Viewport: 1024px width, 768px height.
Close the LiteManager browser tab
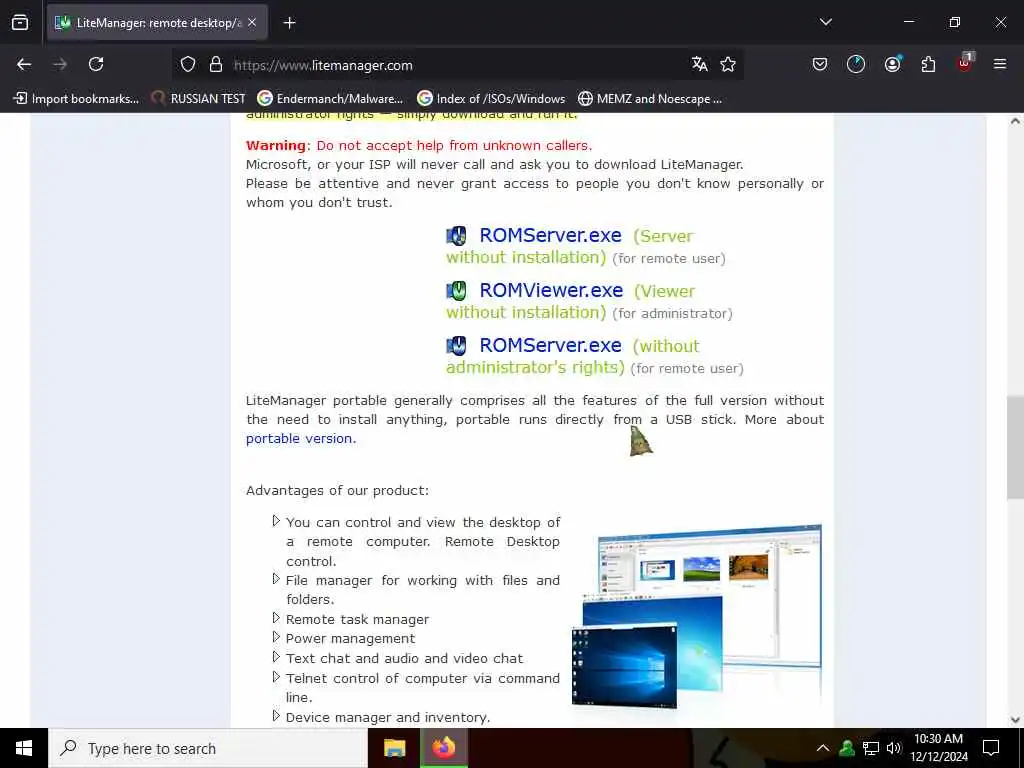click(x=252, y=22)
